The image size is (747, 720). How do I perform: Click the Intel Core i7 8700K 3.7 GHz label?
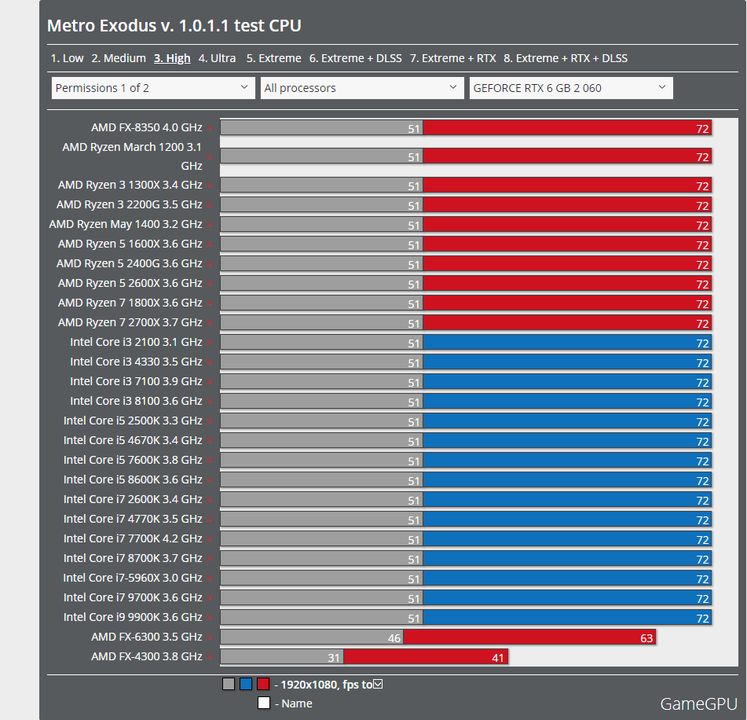(x=132, y=558)
